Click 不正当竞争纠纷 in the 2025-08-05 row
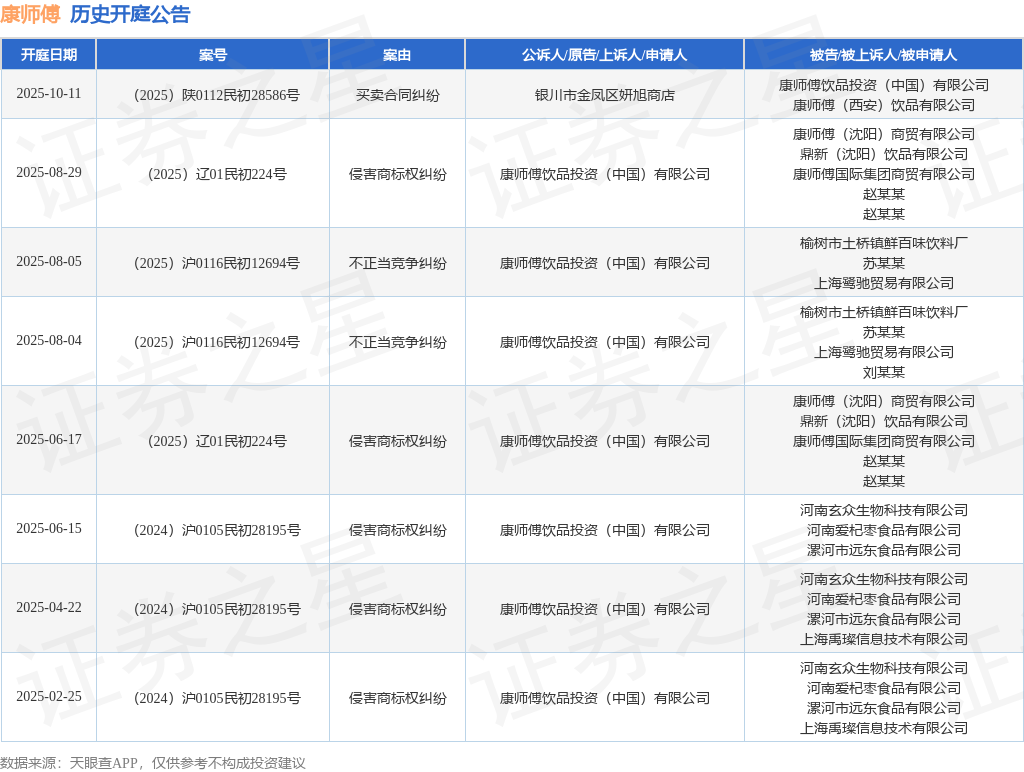Viewport: 1024px width, 772px height. (x=397, y=263)
